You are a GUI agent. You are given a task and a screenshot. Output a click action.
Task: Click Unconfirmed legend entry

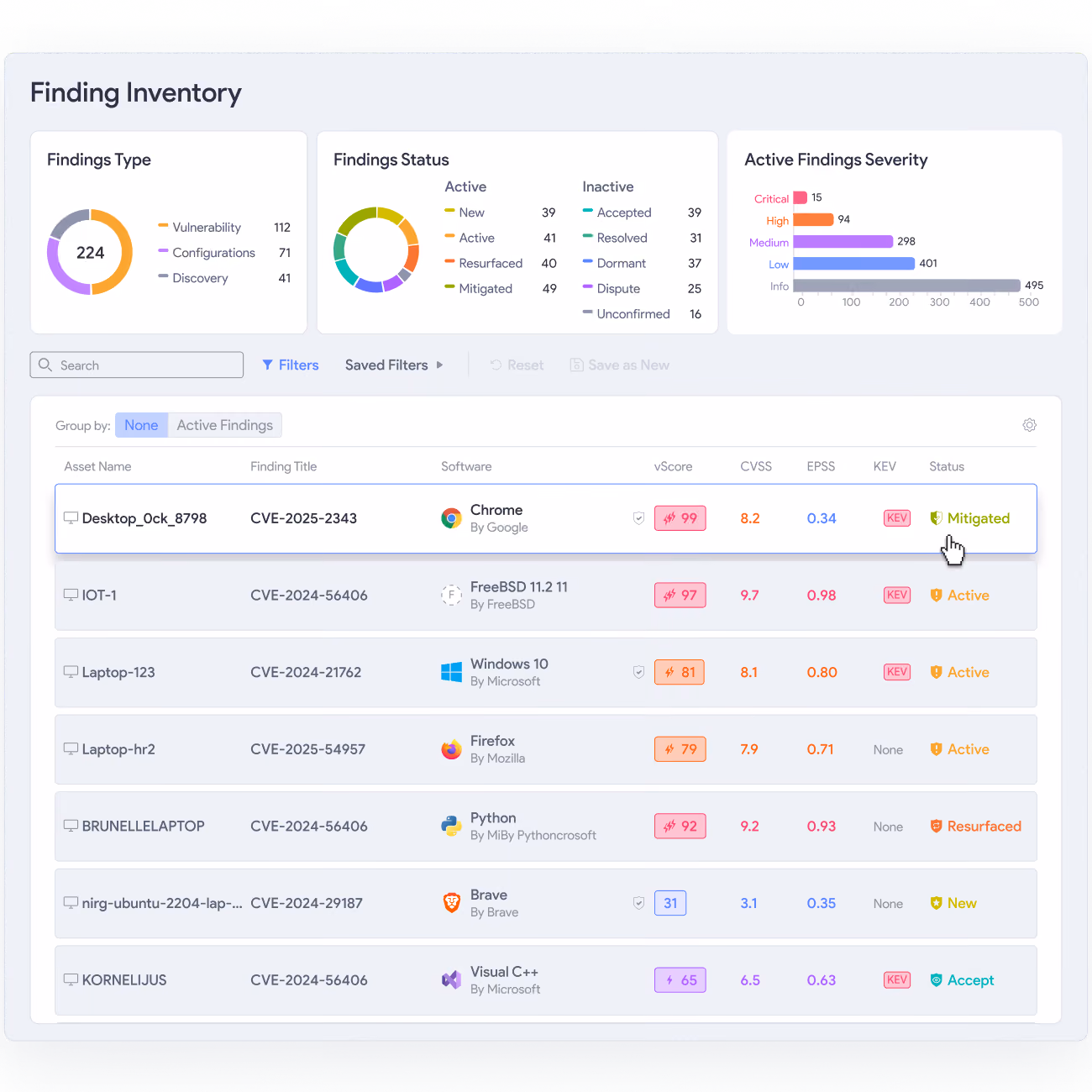[x=642, y=313]
